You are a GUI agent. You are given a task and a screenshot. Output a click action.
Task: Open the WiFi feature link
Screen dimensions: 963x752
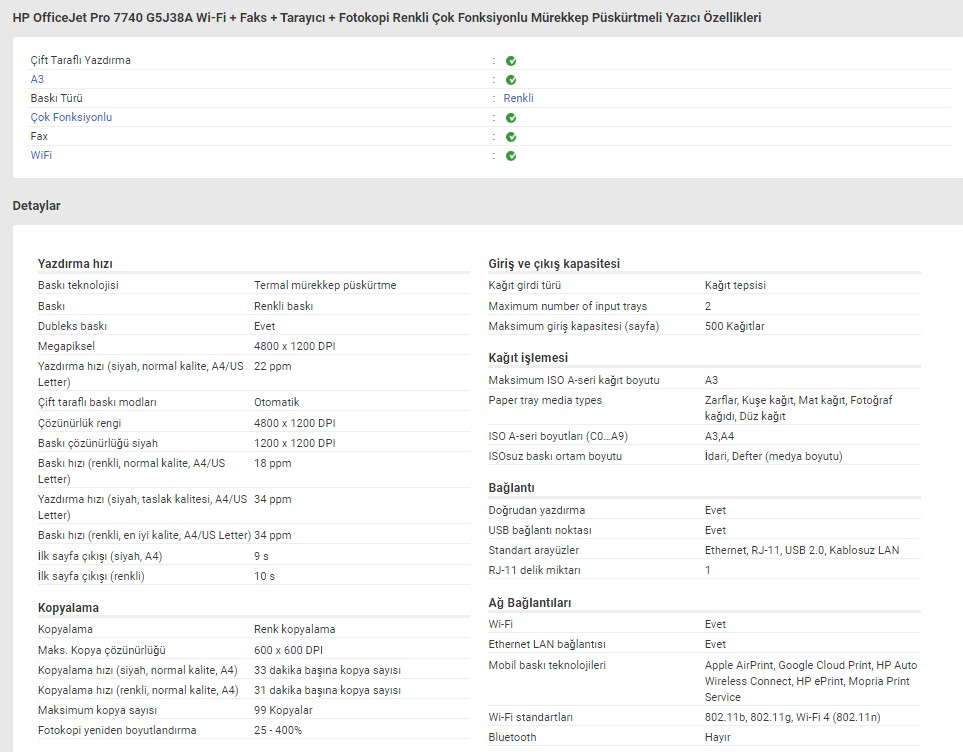point(41,155)
